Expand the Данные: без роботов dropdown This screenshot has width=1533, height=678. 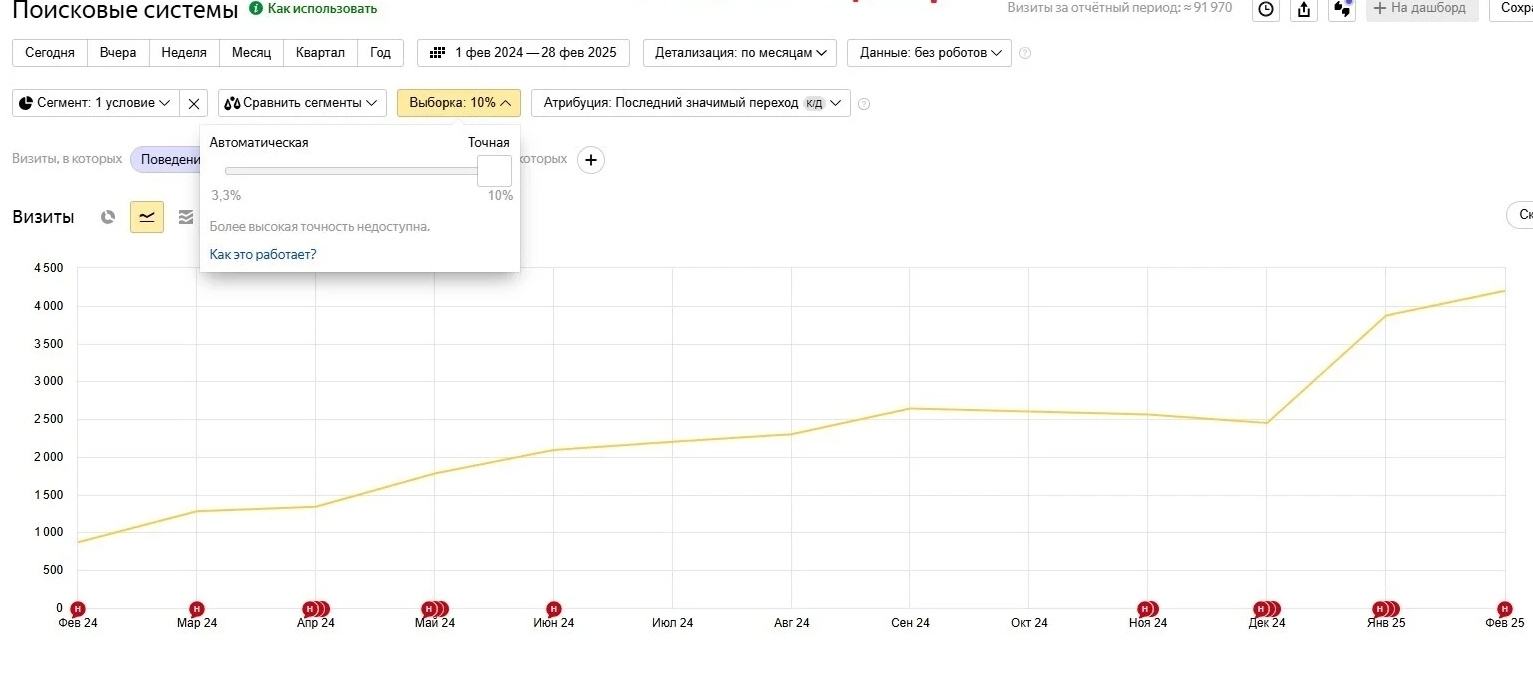pyautogui.click(x=929, y=53)
